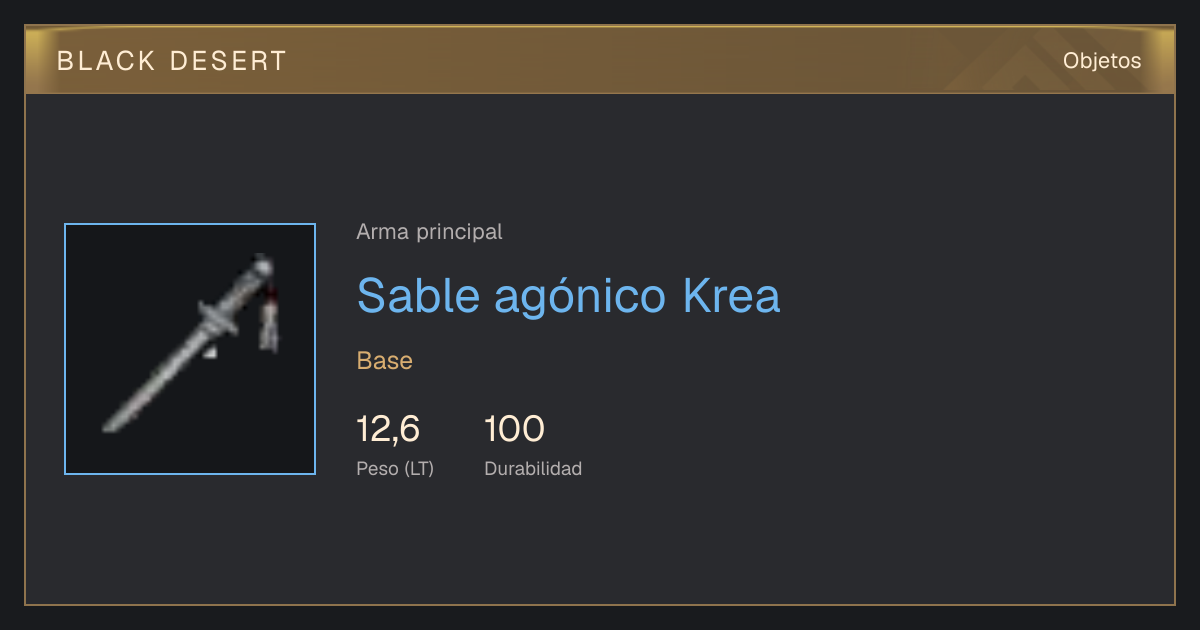Select the Arma principal category label
The width and height of the screenshot is (1200, 630).
tap(429, 232)
